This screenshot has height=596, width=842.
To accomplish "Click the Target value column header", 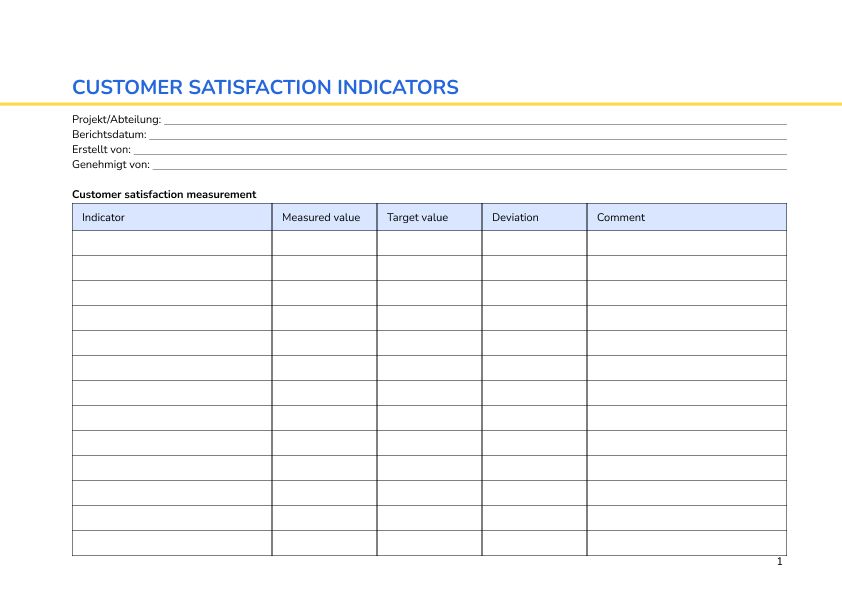I will click(417, 217).
